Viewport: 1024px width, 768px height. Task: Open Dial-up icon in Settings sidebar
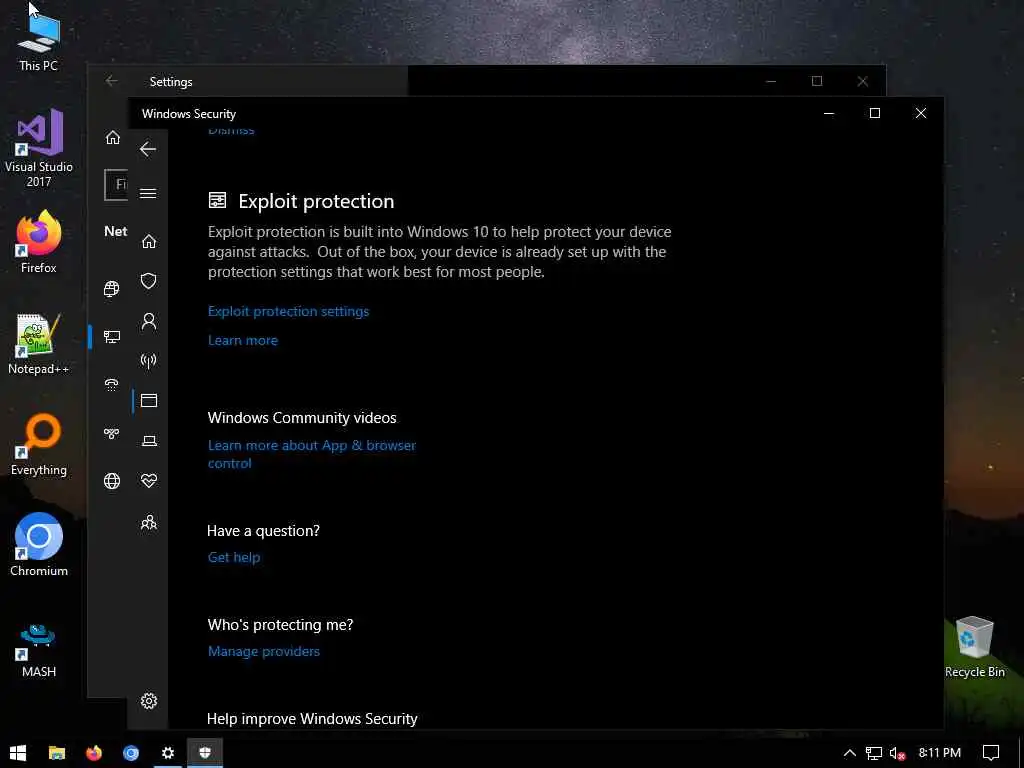click(112, 385)
